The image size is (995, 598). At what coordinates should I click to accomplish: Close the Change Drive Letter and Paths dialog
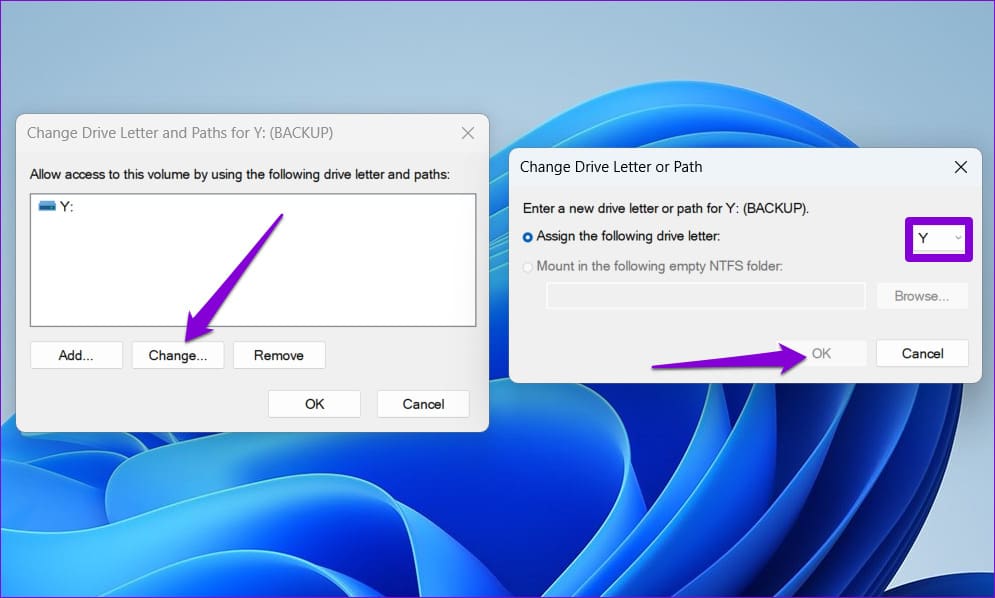tap(467, 132)
